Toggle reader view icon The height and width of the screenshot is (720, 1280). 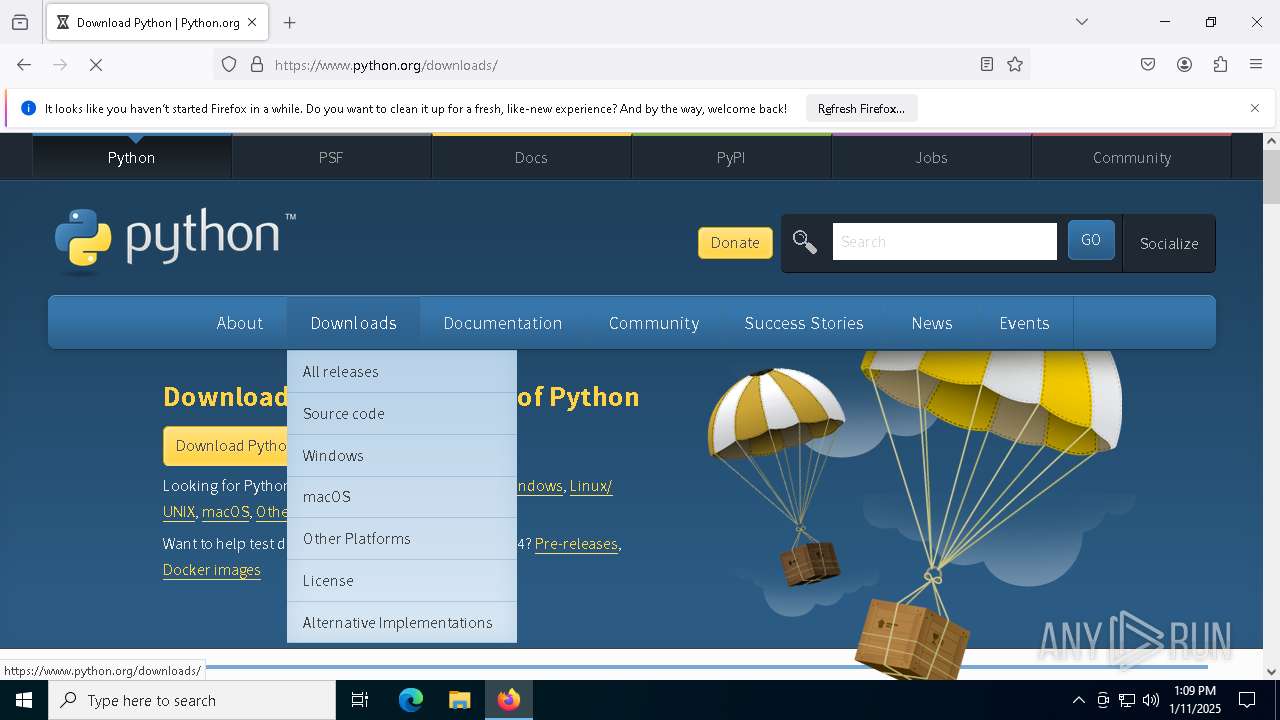click(987, 65)
